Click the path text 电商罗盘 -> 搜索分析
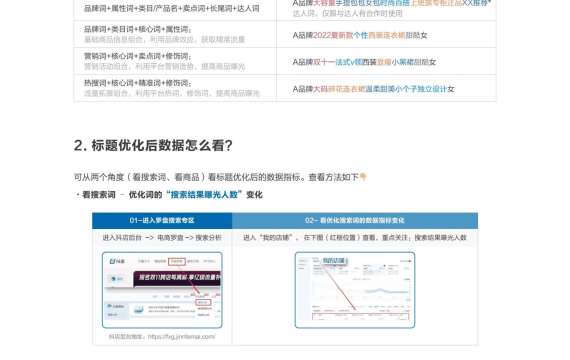The width and height of the screenshot is (570, 360). (189, 238)
